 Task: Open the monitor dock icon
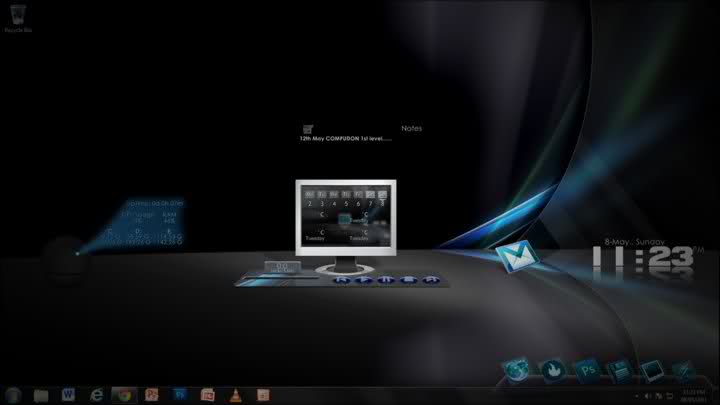[x=652, y=371]
